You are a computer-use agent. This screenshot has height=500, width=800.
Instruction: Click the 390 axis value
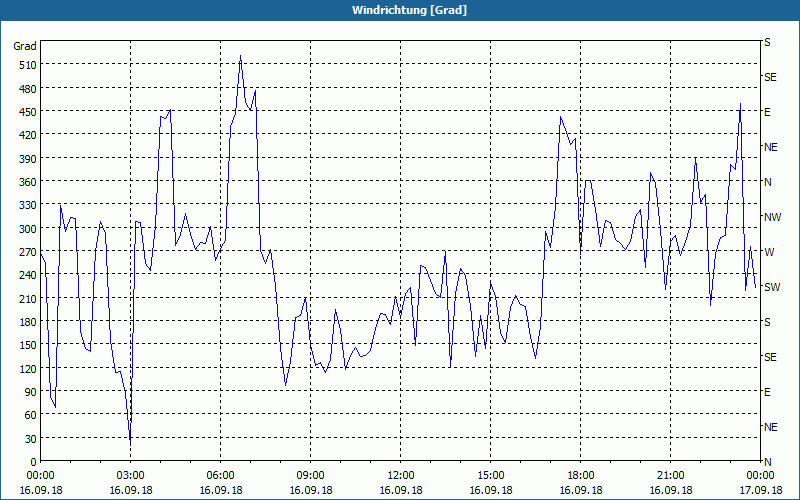pos(29,158)
